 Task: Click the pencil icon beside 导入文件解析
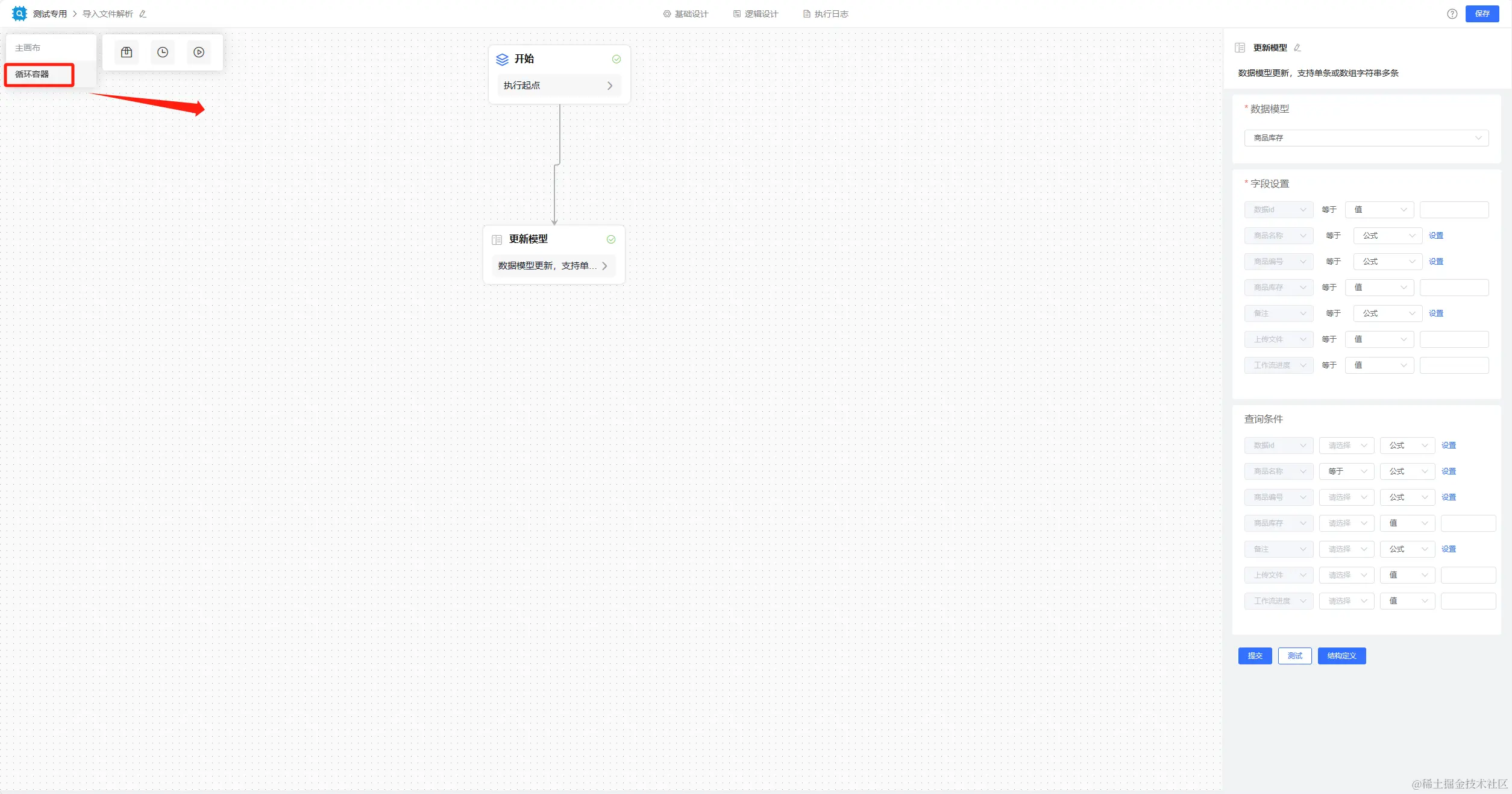pyautogui.click(x=143, y=14)
